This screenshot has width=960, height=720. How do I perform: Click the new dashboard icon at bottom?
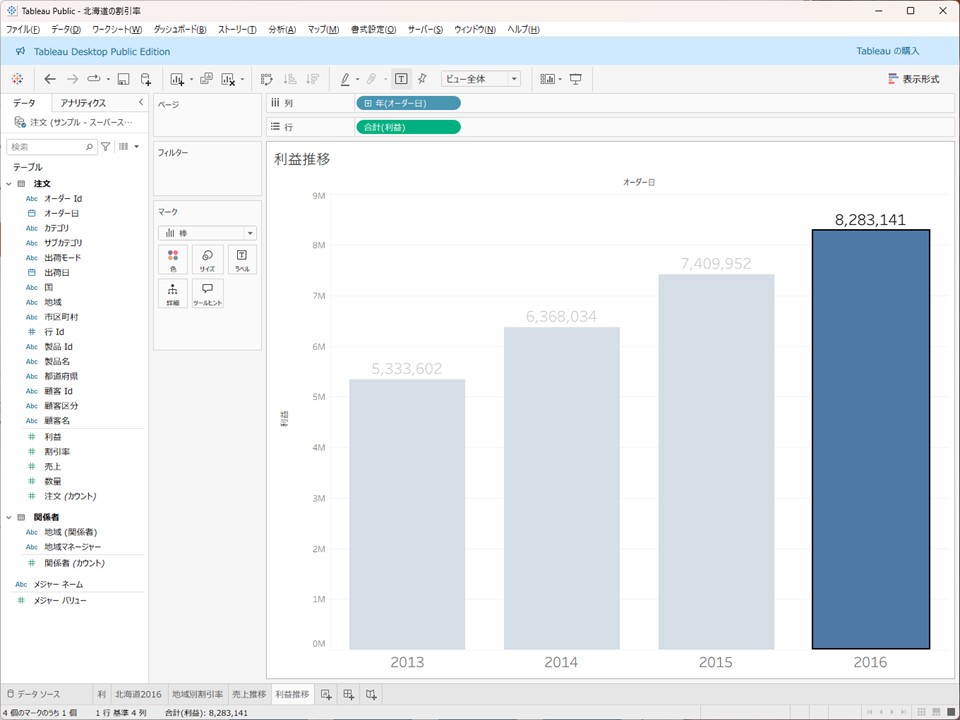[x=348, y=694]
